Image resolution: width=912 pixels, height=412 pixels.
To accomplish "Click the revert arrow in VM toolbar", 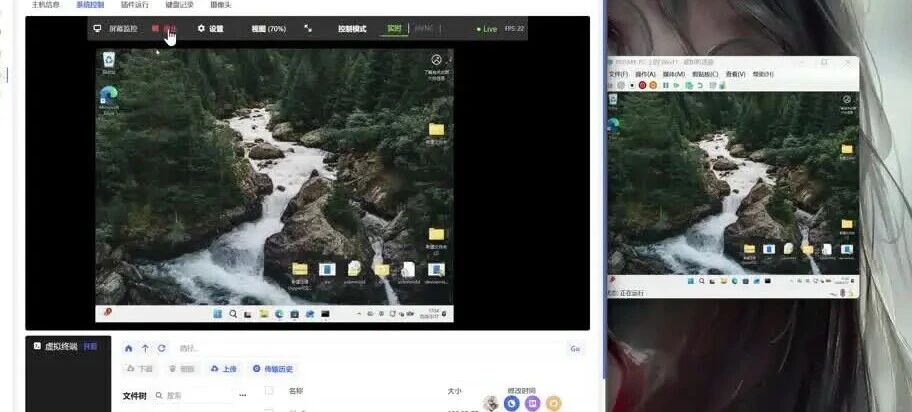I will point(700,85).
